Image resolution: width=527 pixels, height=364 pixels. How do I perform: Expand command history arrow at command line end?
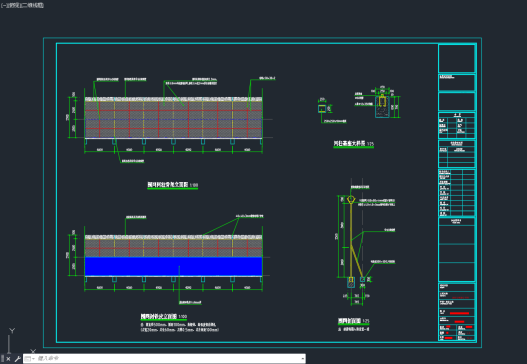pos(303,359)
